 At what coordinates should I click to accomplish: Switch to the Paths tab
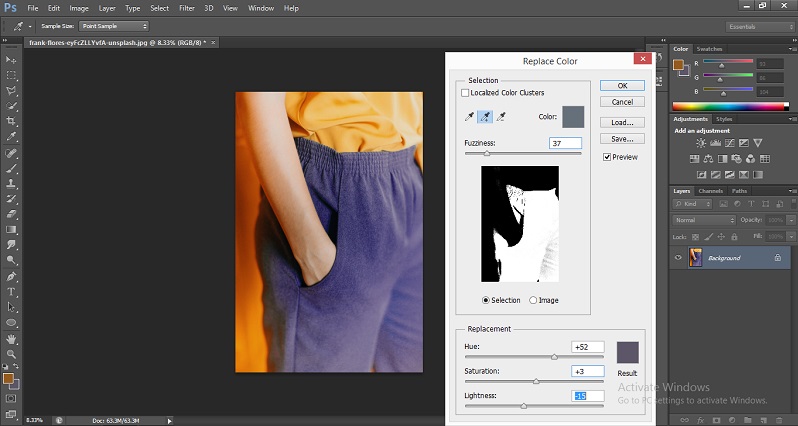click(x=739, y=191)
